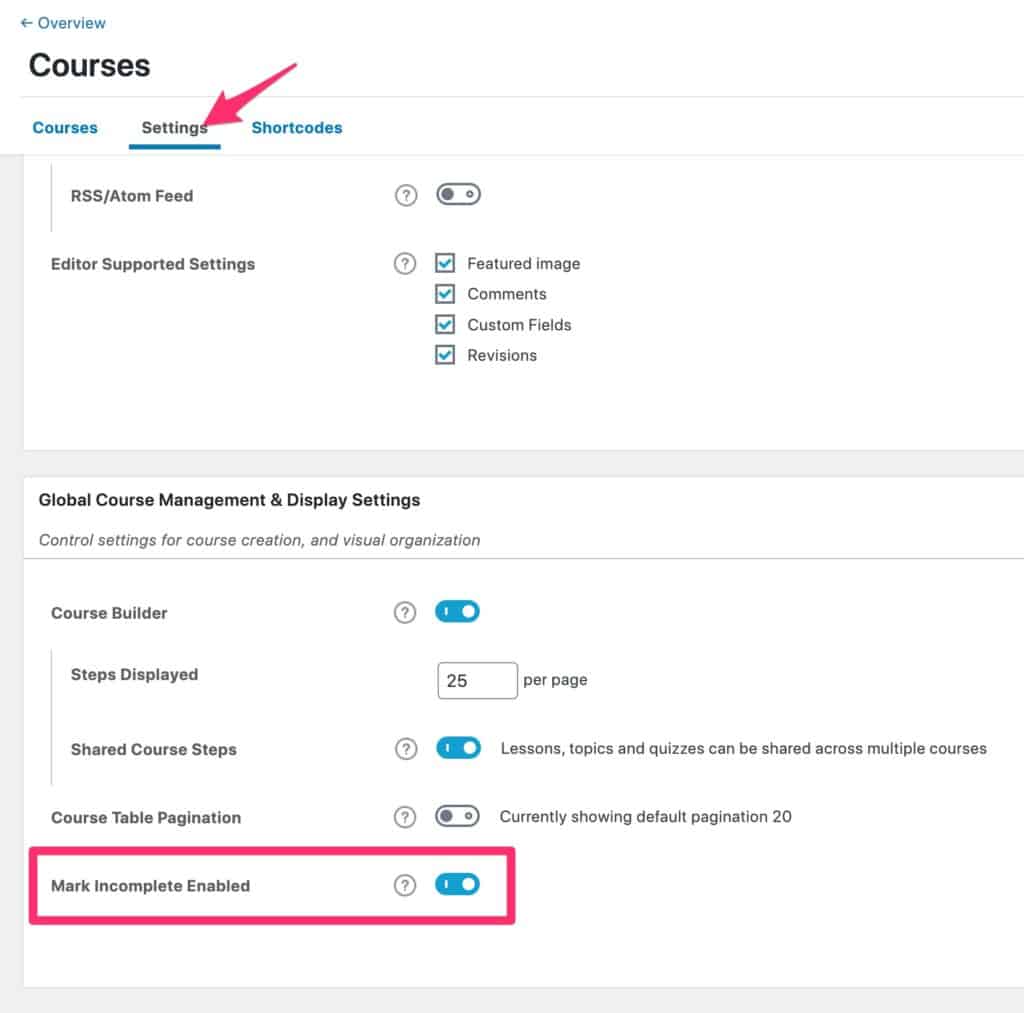Uncheck the Revisions checkbox
This screenshot has width=1024, height=1013.
click(445, 355)
